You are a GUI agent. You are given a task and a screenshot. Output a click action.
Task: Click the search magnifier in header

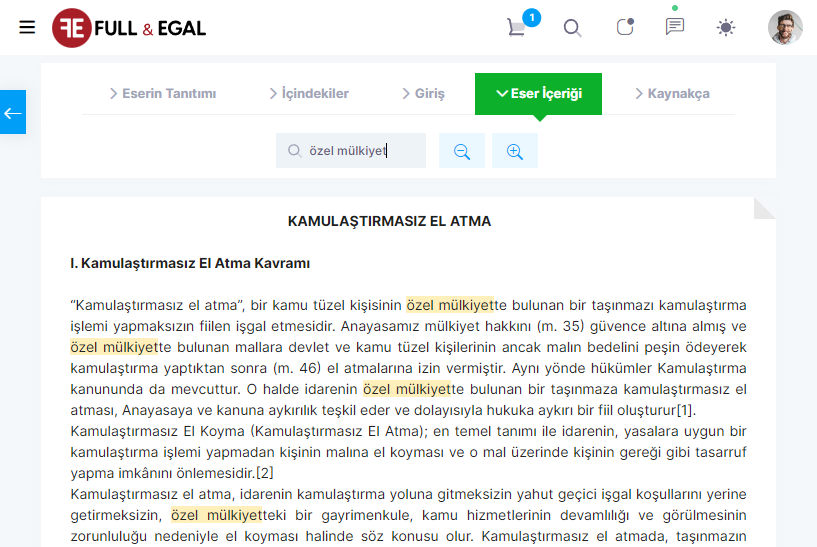(572, 28)
